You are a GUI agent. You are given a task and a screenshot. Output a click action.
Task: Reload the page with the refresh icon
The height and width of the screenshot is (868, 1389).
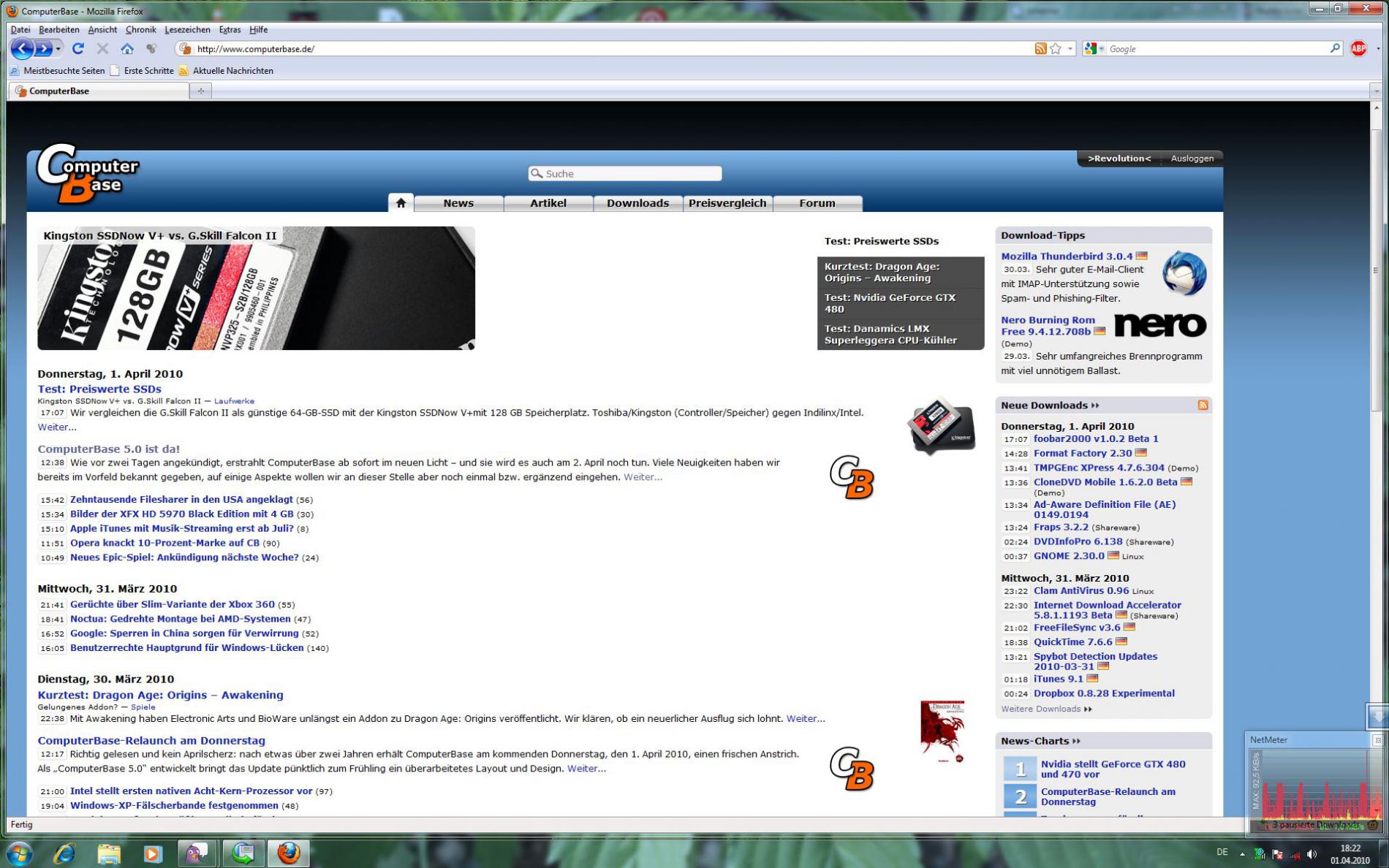tap(78, 49)
